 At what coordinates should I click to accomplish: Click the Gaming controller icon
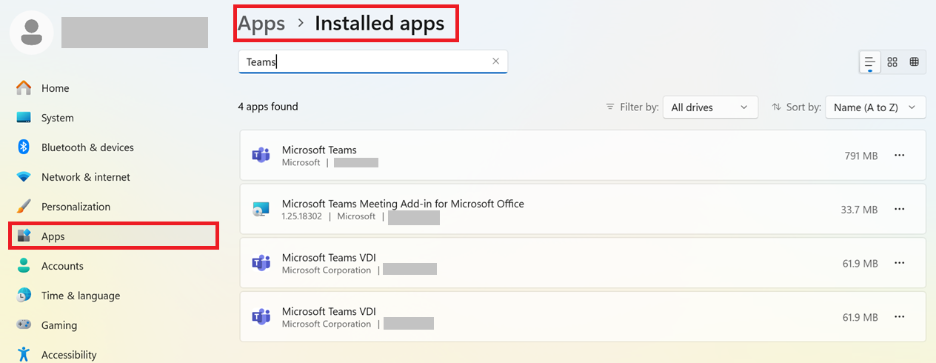click(24, 325)
